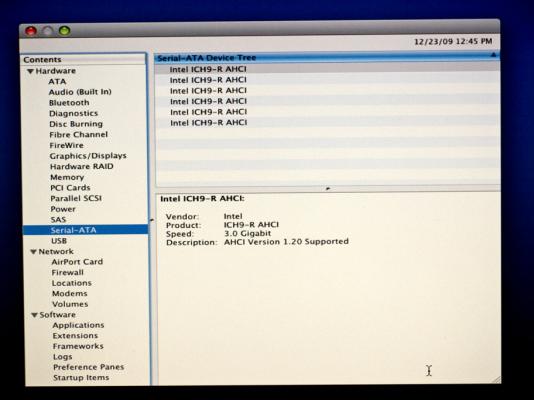Click the red close window button
The image size is (534, 400).
[31, 31]
